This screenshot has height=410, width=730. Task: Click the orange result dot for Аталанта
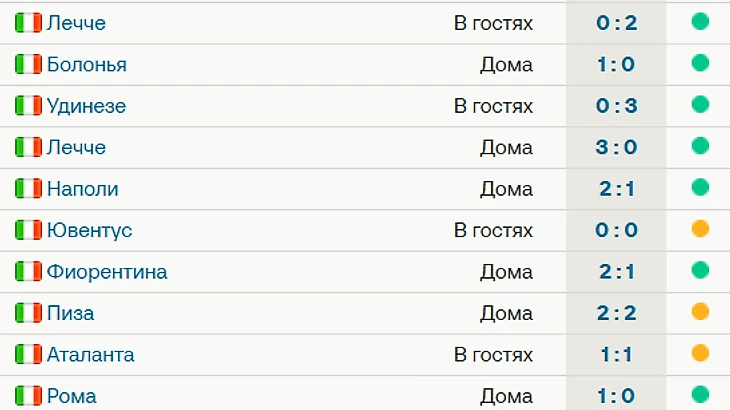coord(700,353)
